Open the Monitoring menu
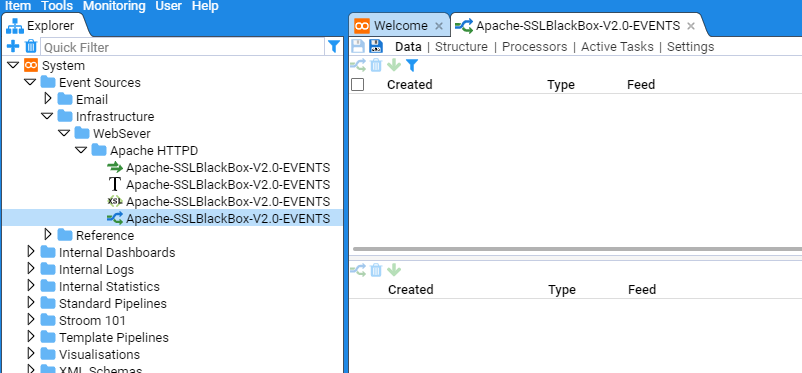The height and width of the screenshot is (373, 802). click(114, 6)
